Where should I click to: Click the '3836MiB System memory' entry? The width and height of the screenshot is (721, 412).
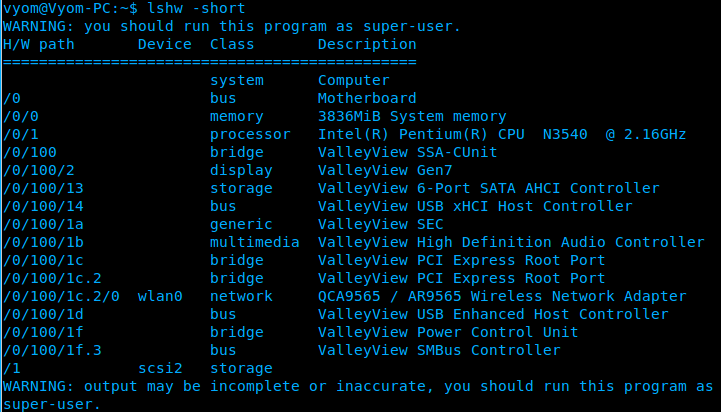tap(412, 116)
